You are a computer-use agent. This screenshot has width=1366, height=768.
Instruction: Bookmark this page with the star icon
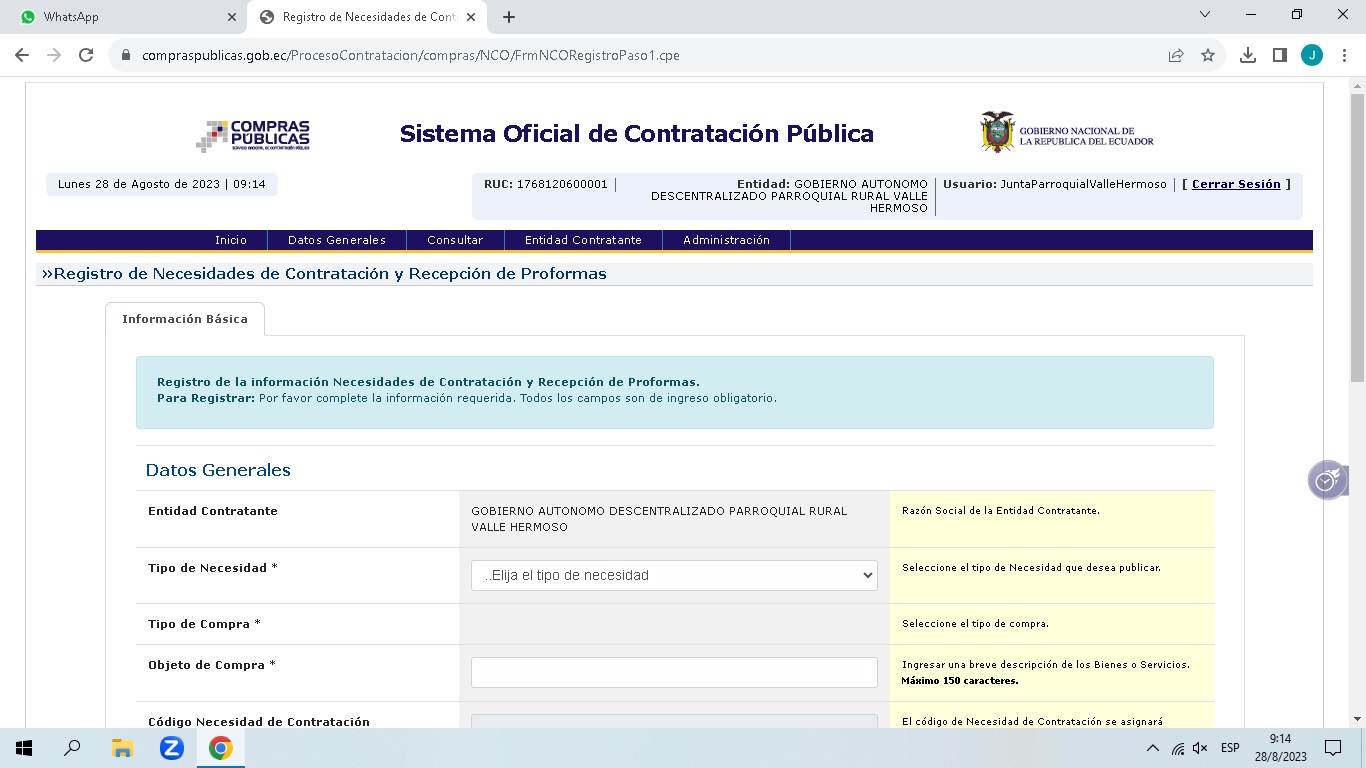tap(1208, 56)
